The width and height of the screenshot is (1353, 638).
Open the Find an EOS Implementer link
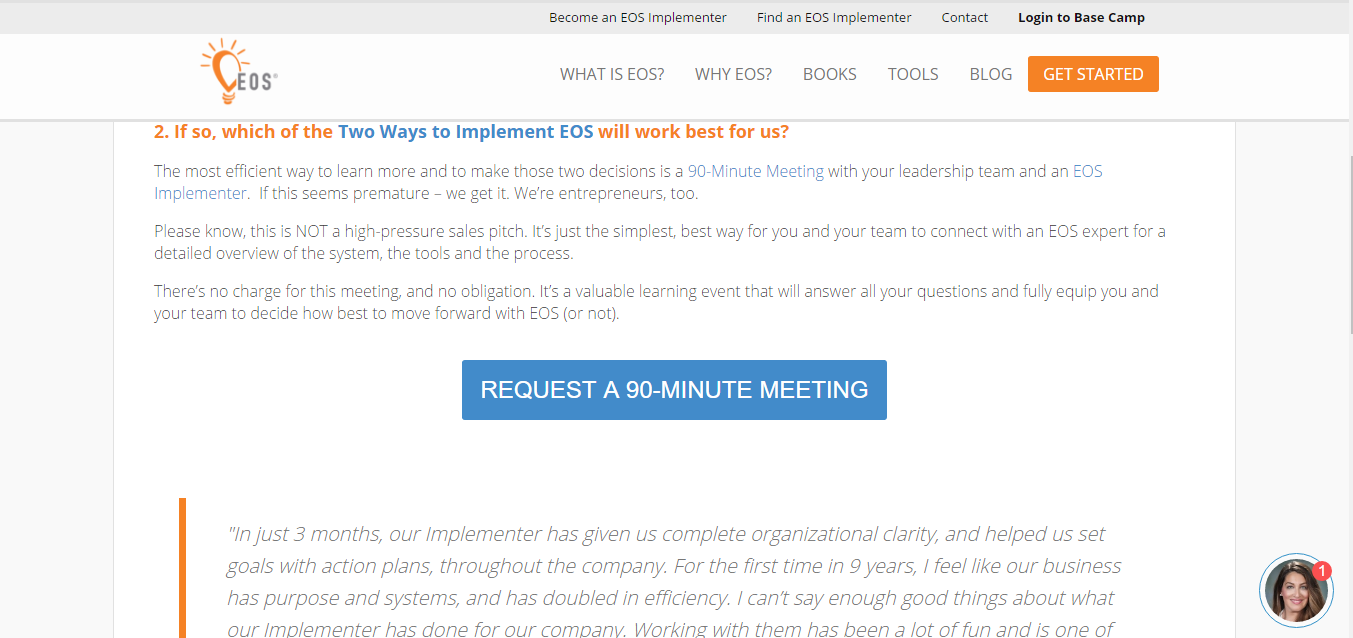(834, 17)
